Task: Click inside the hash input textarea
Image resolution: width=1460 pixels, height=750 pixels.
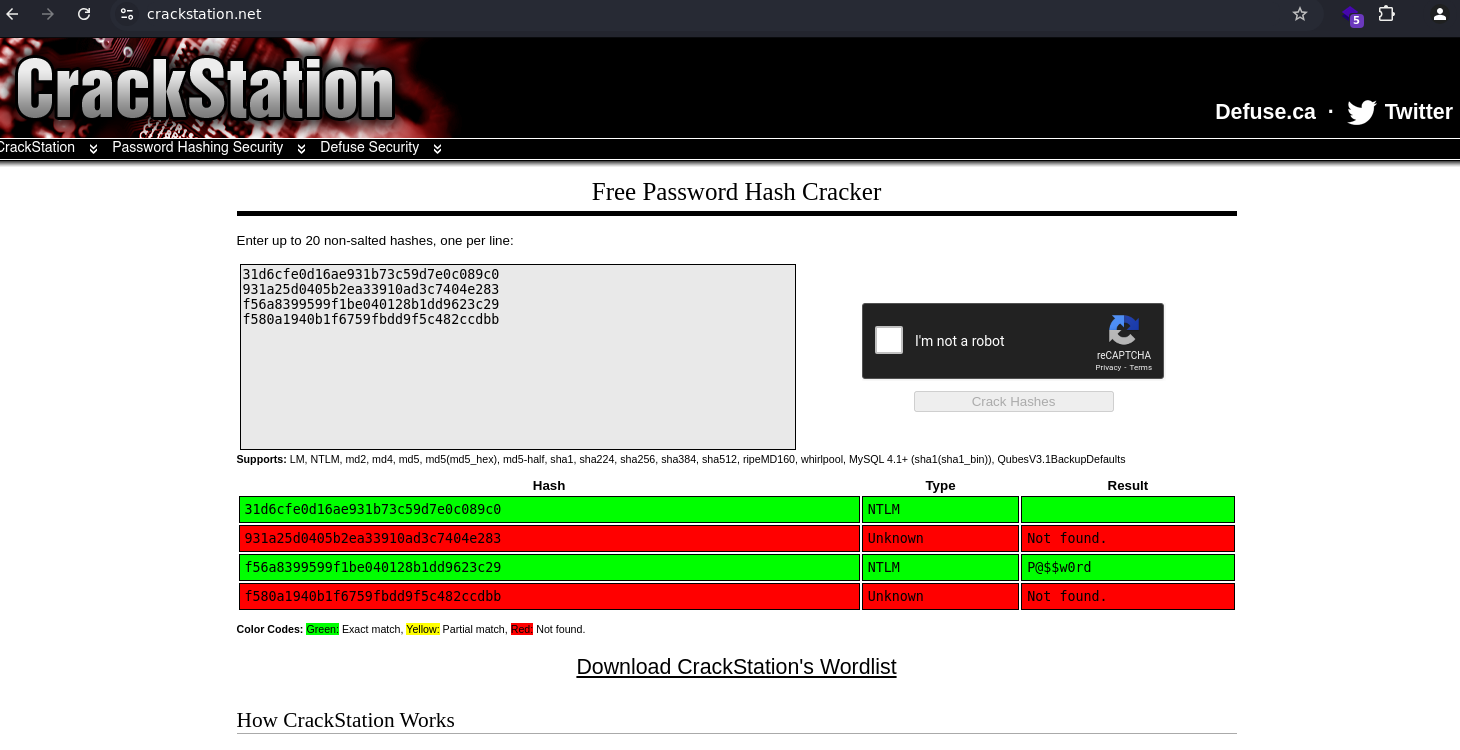Action: [518, 357]
